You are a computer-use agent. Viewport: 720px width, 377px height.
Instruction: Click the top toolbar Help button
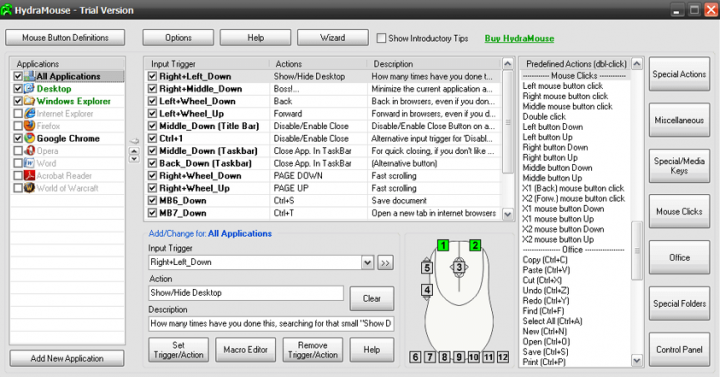255,38
